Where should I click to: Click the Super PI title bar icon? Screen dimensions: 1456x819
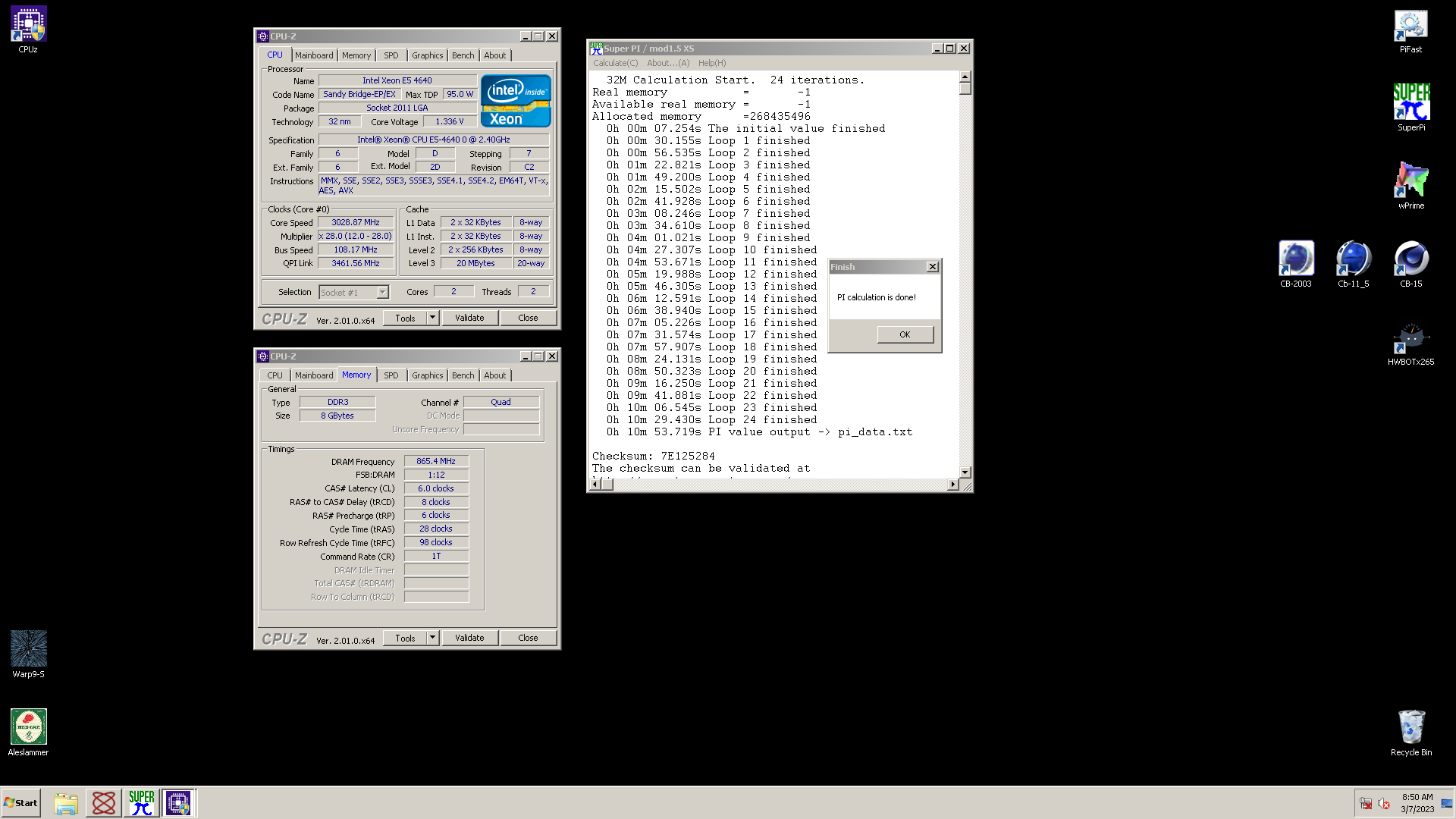tap(596, 49)
